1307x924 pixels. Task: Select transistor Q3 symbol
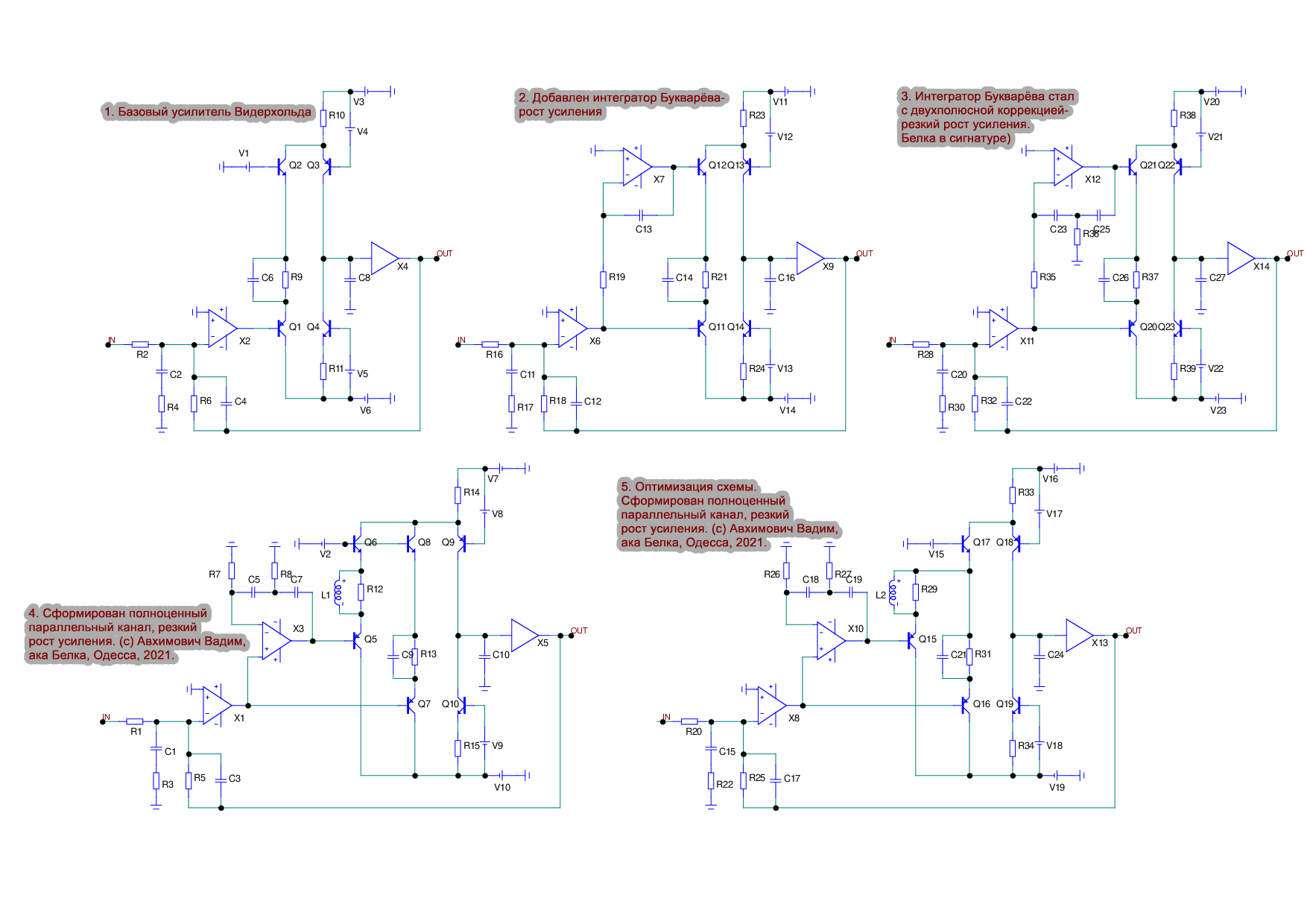pos(328,166)
